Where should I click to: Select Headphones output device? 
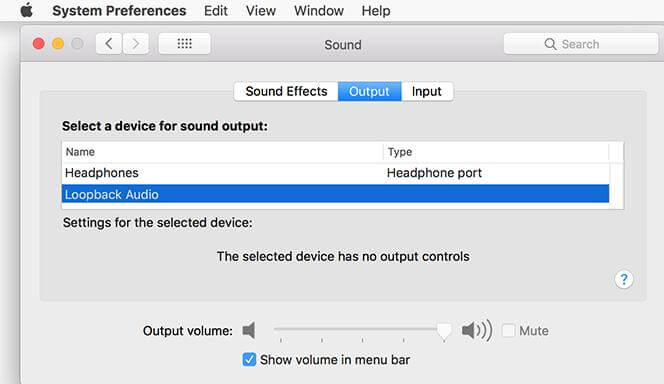tap(335, 173)
